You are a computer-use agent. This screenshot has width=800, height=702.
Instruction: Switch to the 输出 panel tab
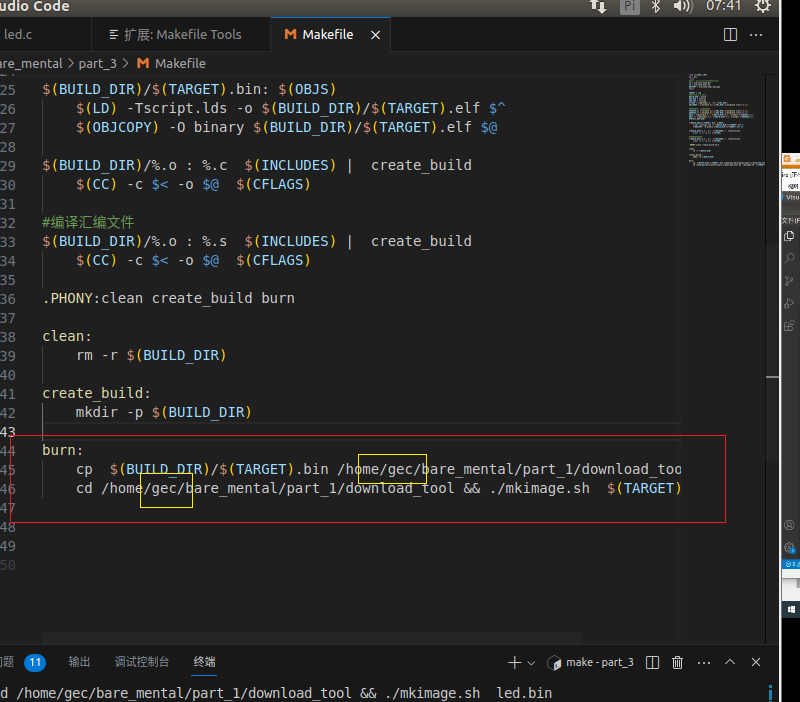click(79, 661)
